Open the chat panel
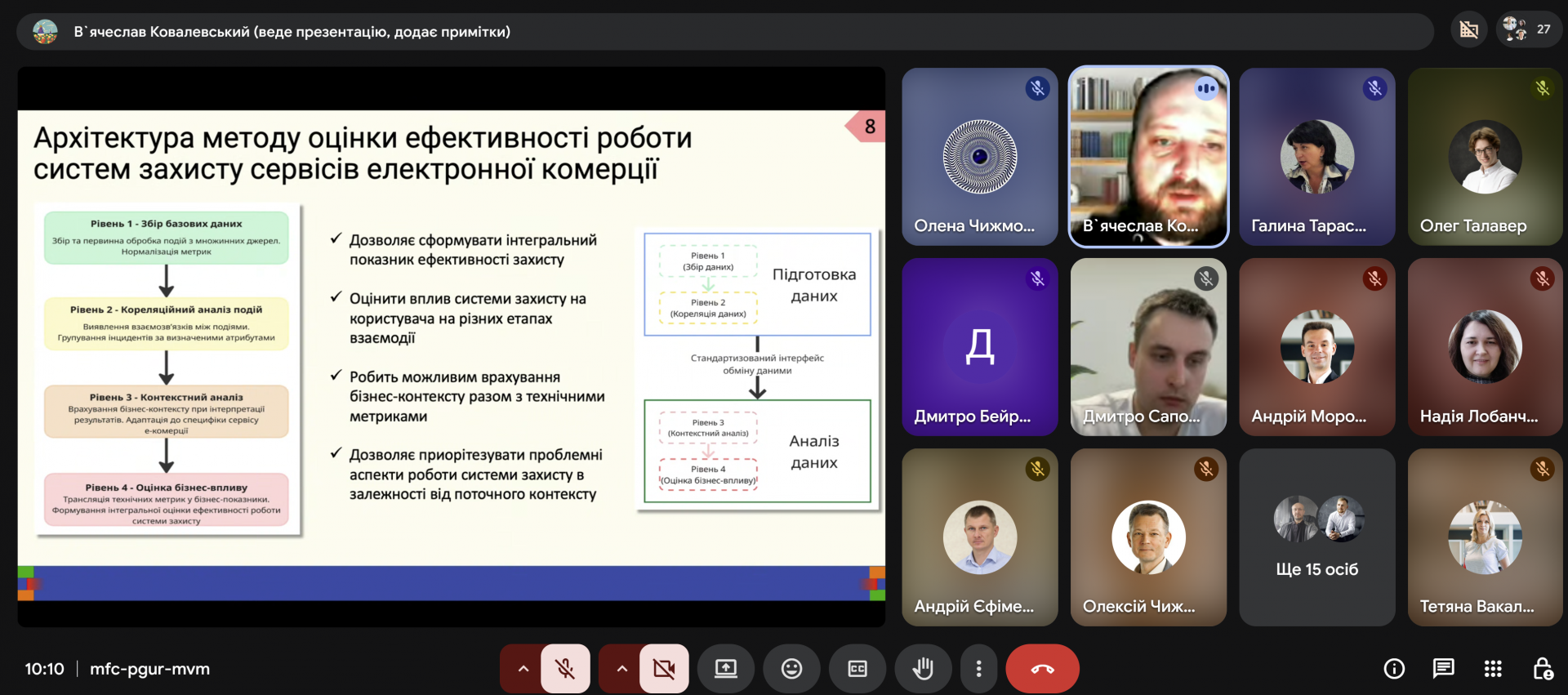Screen dimensions: 1568x695 (1443, 669)
